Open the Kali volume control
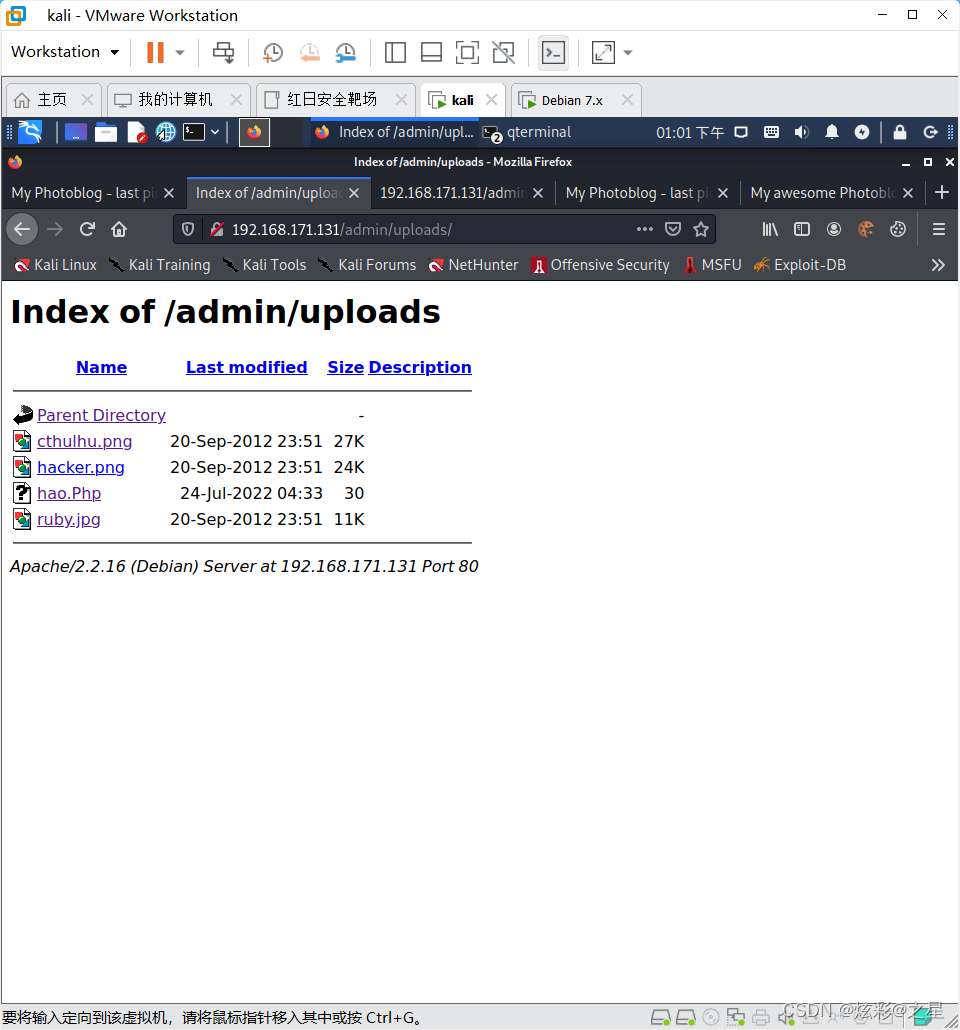 click(x=801, y=133)
